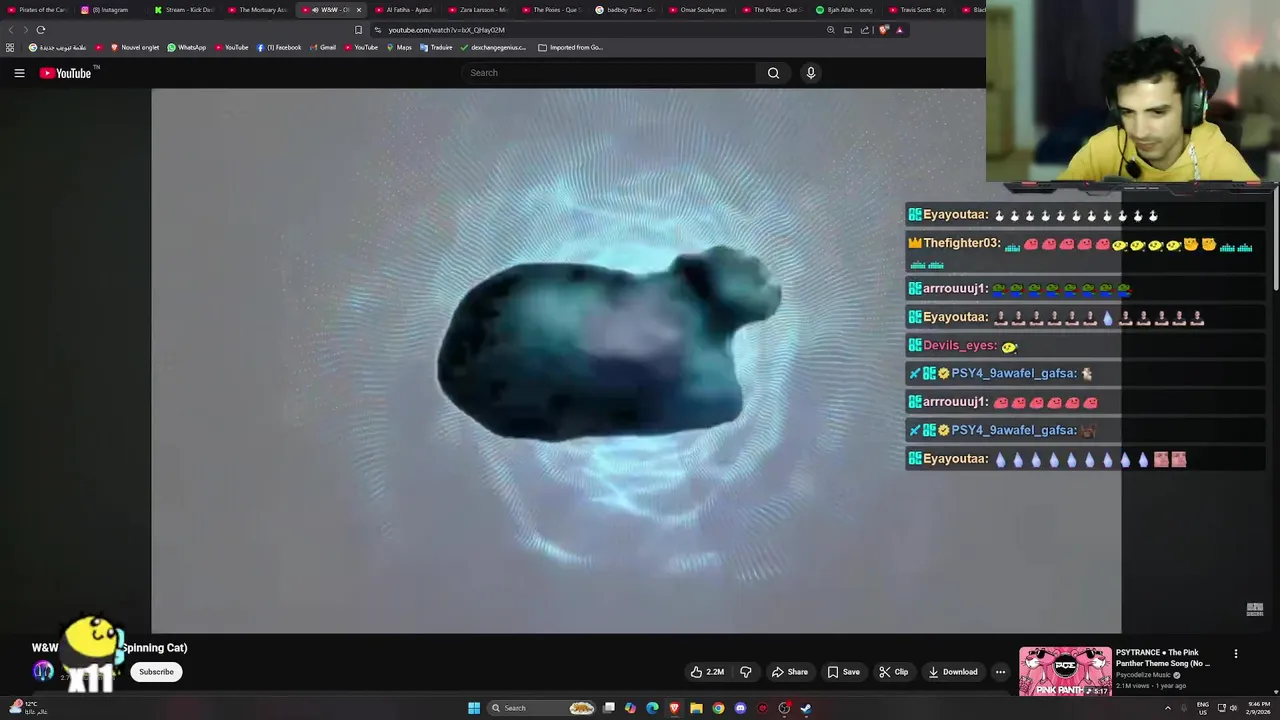Viewport: 1280px width, 720px height.
Task: Open the WhatsApp bookmark
Action: 187,47
